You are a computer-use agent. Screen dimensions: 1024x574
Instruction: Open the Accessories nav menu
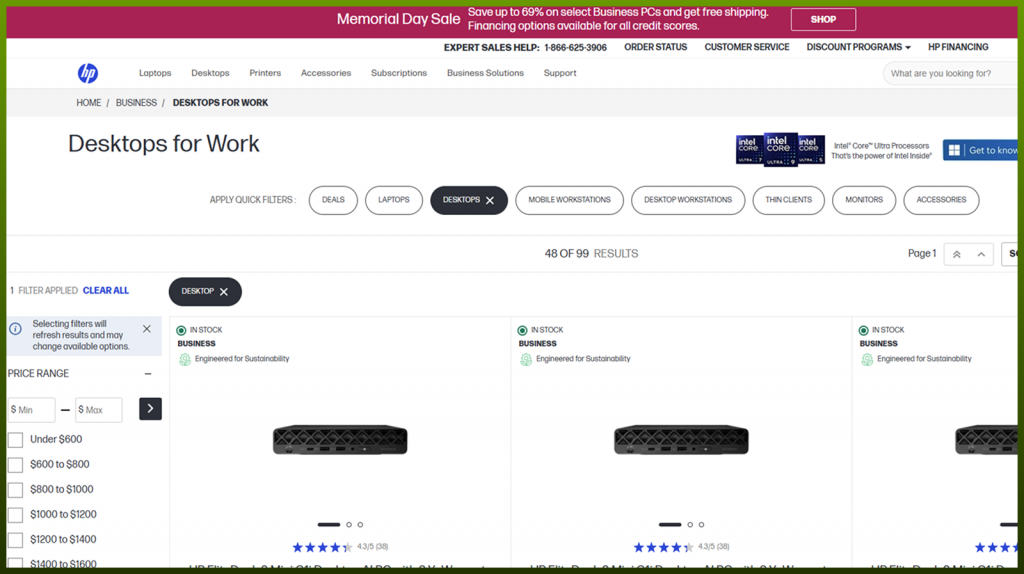click(326, 73)
